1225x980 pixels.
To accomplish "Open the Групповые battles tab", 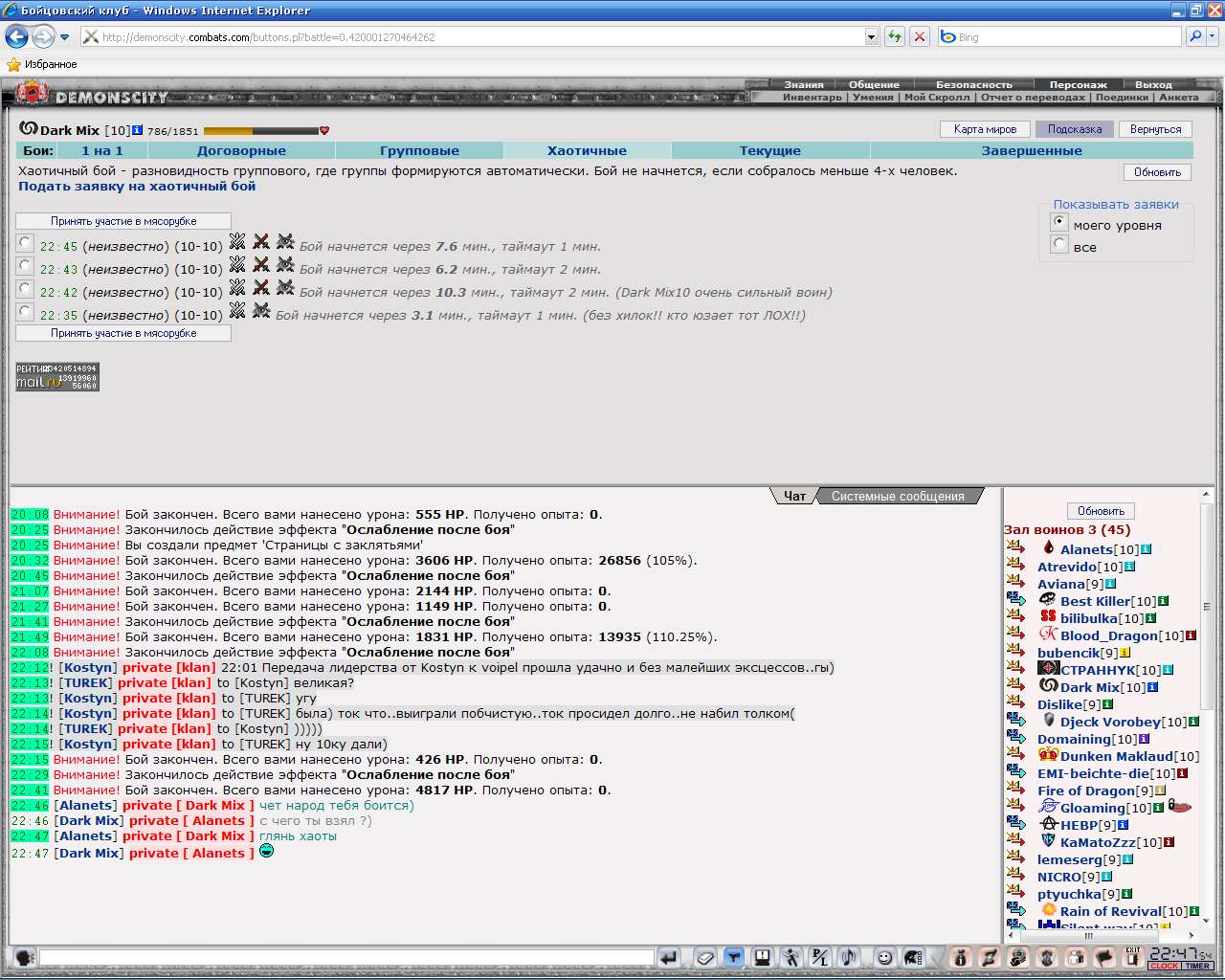I will point(419,150).
